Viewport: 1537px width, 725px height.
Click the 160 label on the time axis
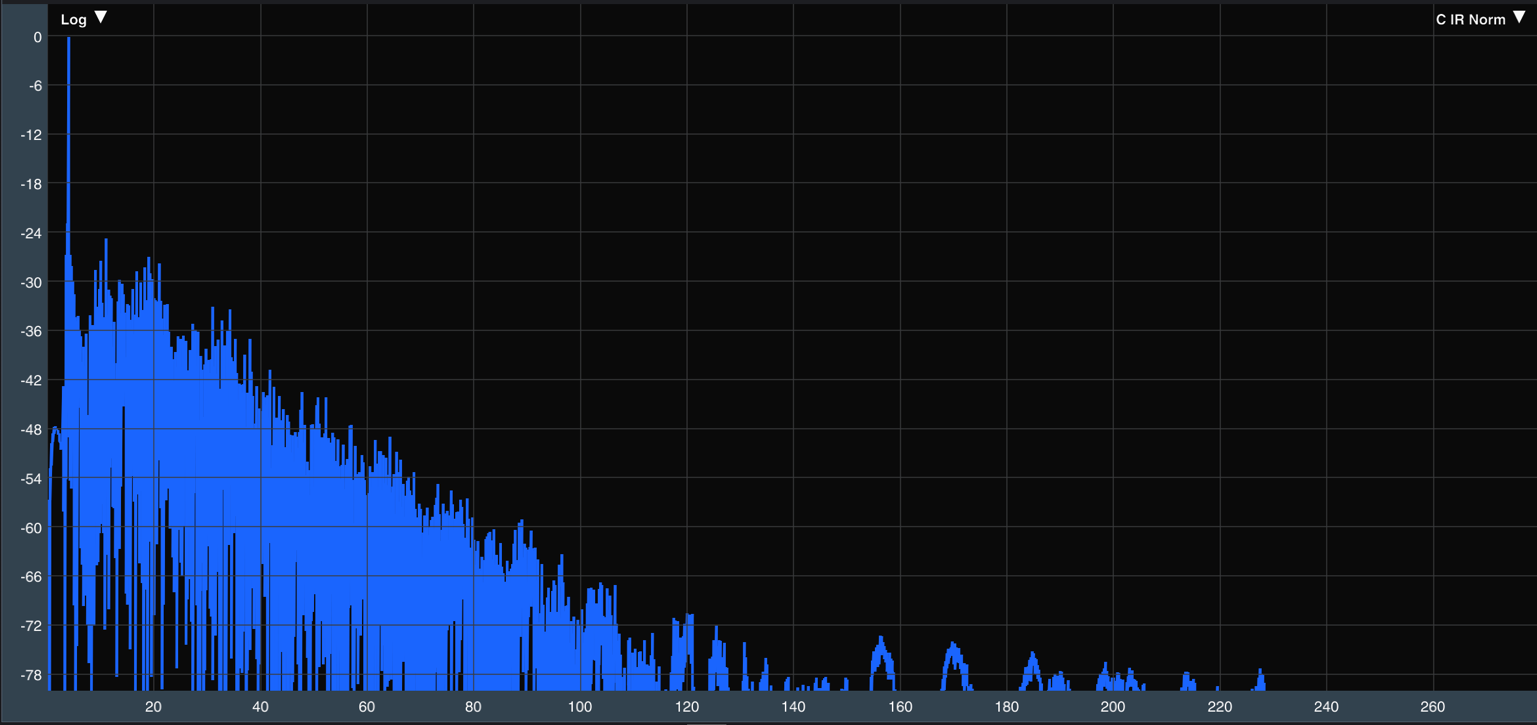(x=900, y=707)
